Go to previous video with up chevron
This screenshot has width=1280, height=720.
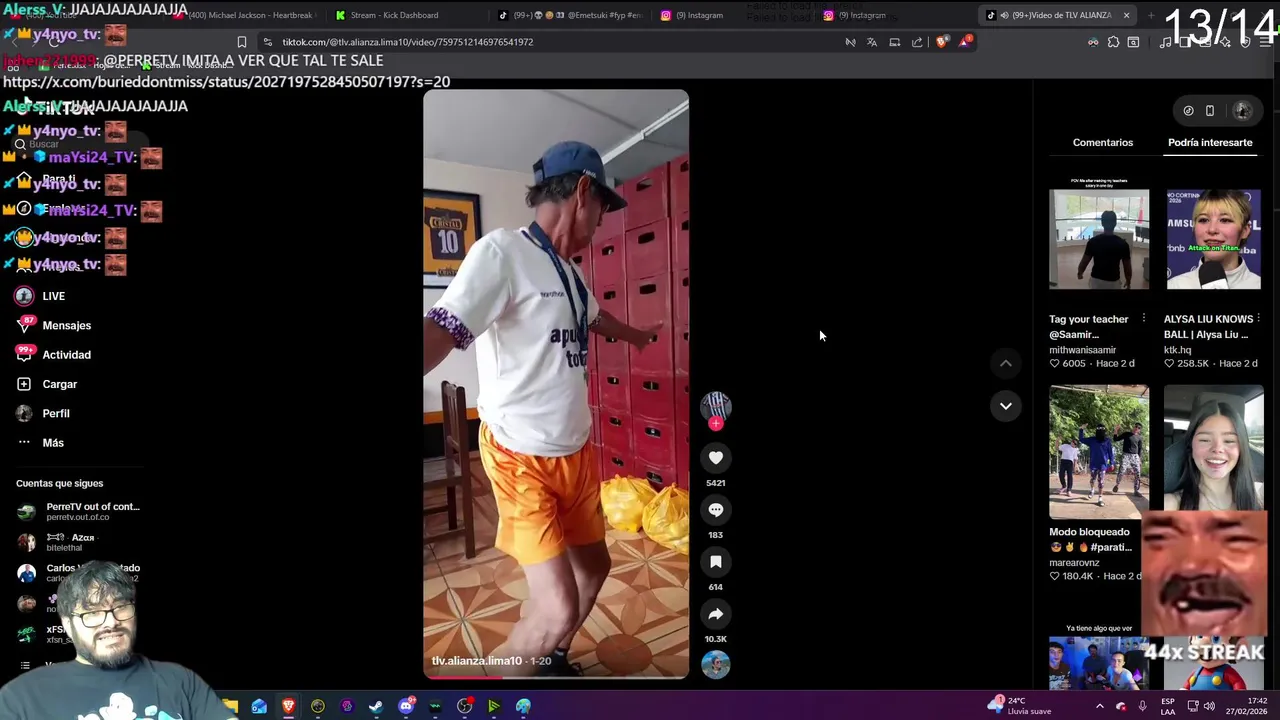(1005, 364)
